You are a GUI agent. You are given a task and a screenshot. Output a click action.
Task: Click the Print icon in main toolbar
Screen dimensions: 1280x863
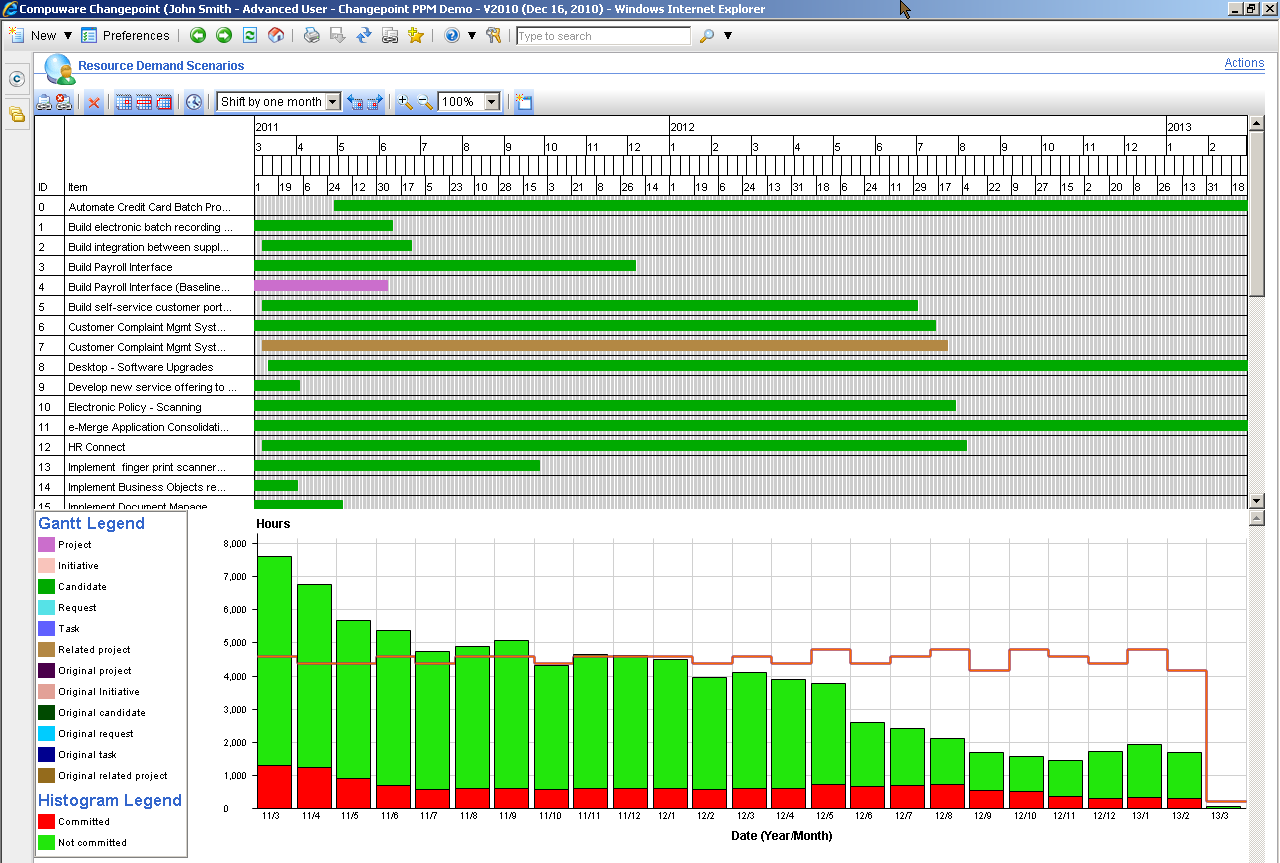pos(312,35)
